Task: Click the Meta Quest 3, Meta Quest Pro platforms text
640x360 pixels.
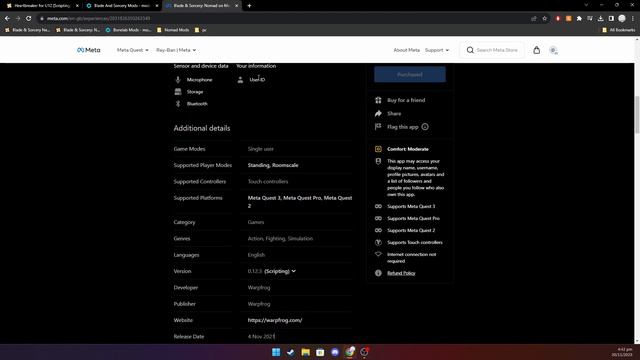Action: coord(300,202)
